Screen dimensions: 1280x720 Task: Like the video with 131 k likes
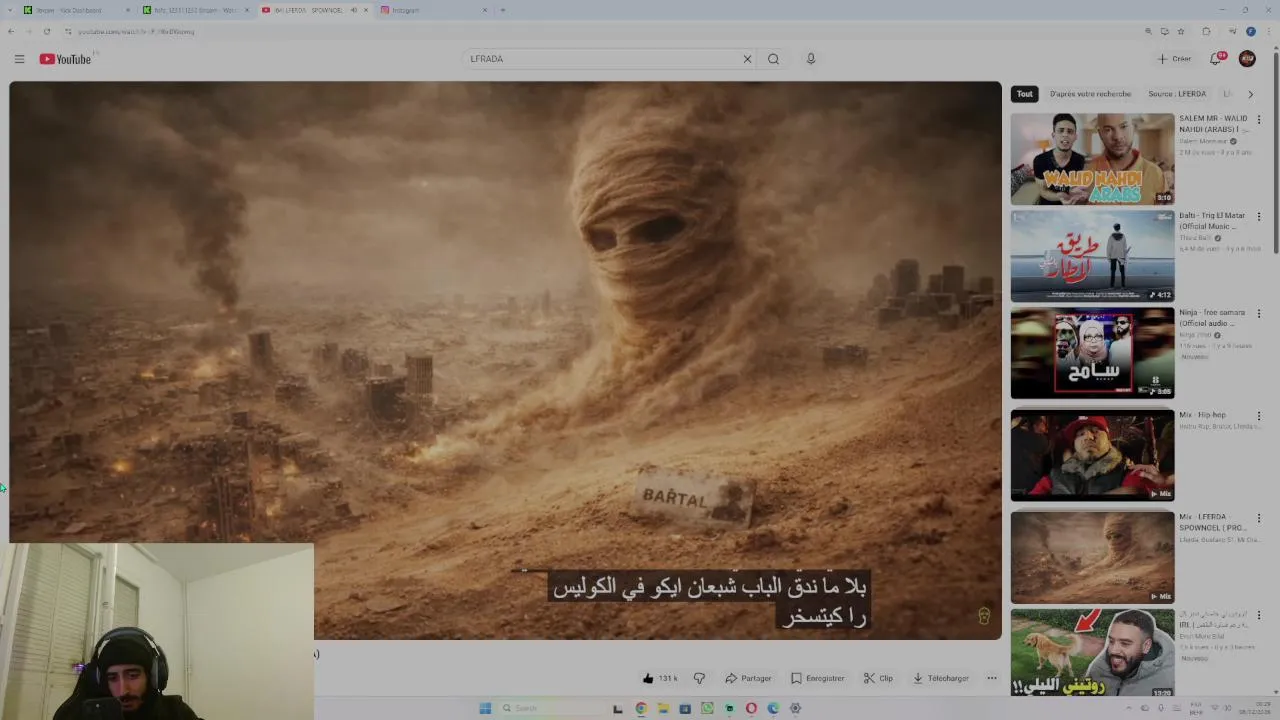(x=660, y=678)
